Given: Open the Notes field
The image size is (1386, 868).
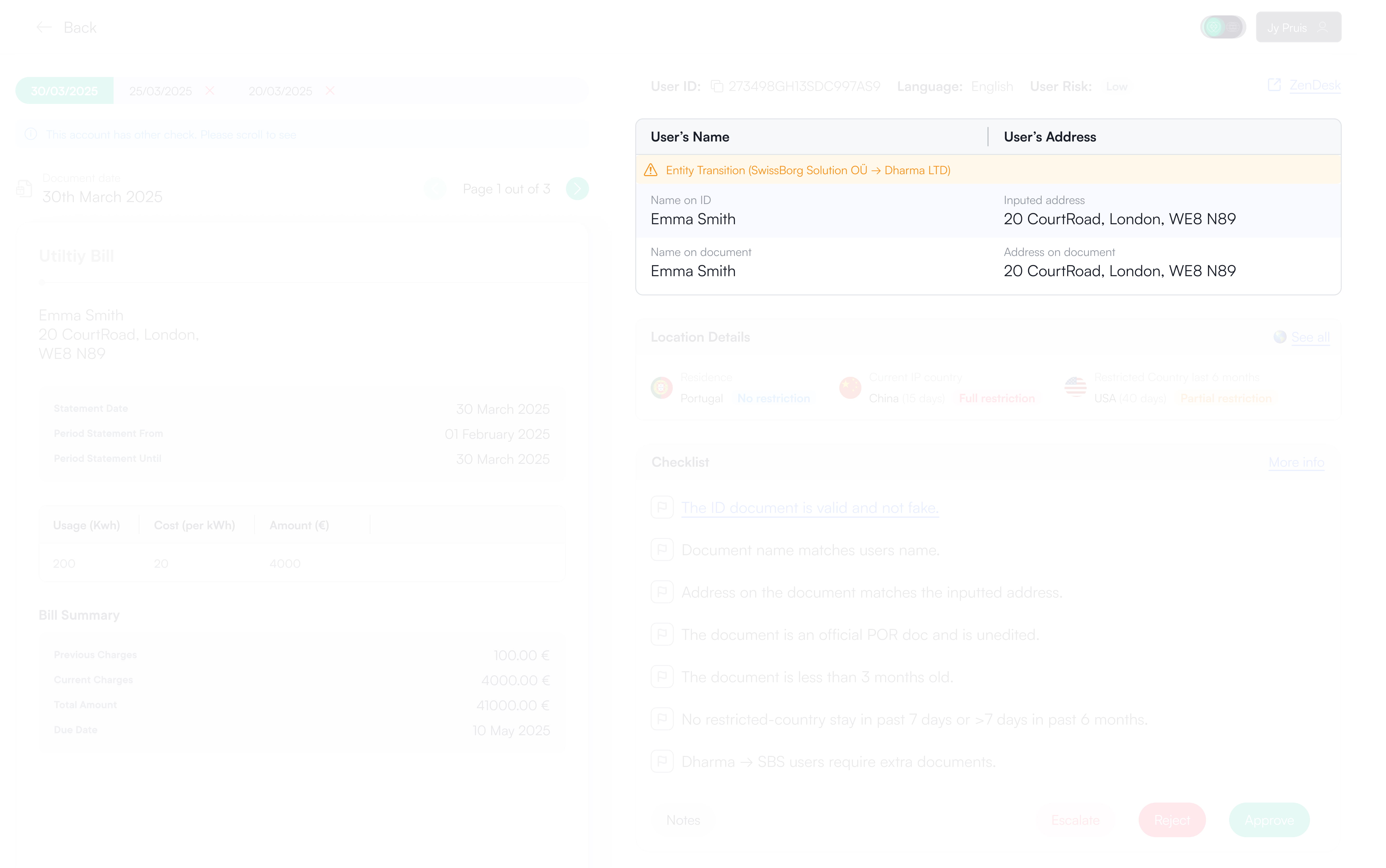Looking at the screenshot, I should [x=683, y=820].
